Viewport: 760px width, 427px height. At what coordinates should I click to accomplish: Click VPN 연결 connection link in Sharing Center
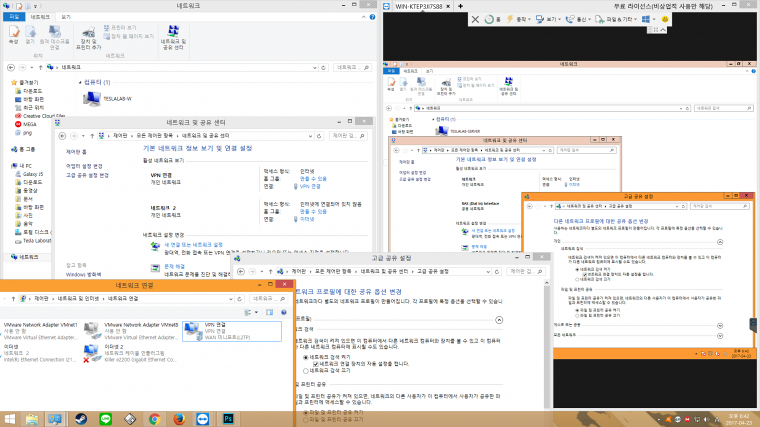[x=310, y=187]
